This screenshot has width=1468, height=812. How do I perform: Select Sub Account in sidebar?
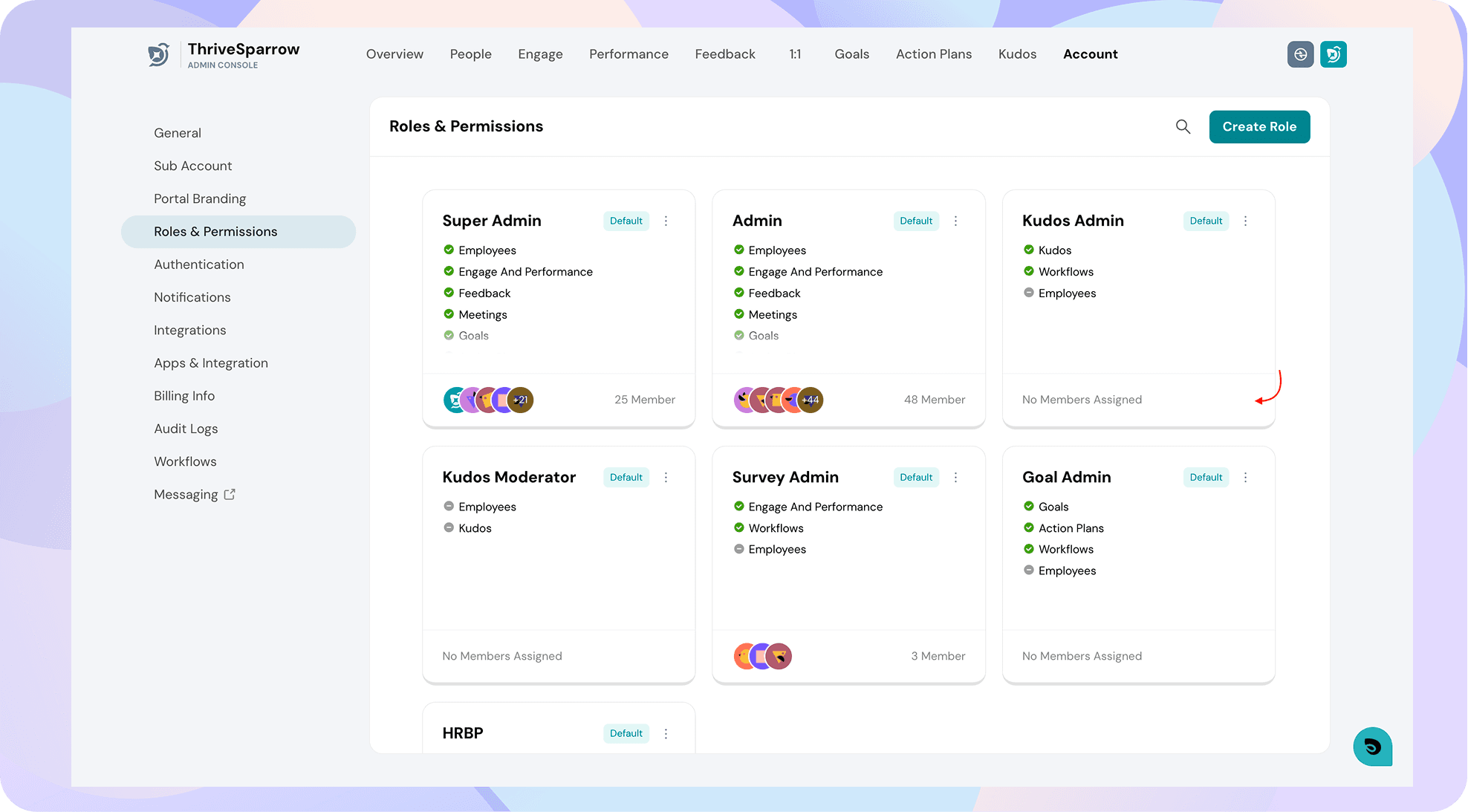pyautogui.click(x=192, y=166)
